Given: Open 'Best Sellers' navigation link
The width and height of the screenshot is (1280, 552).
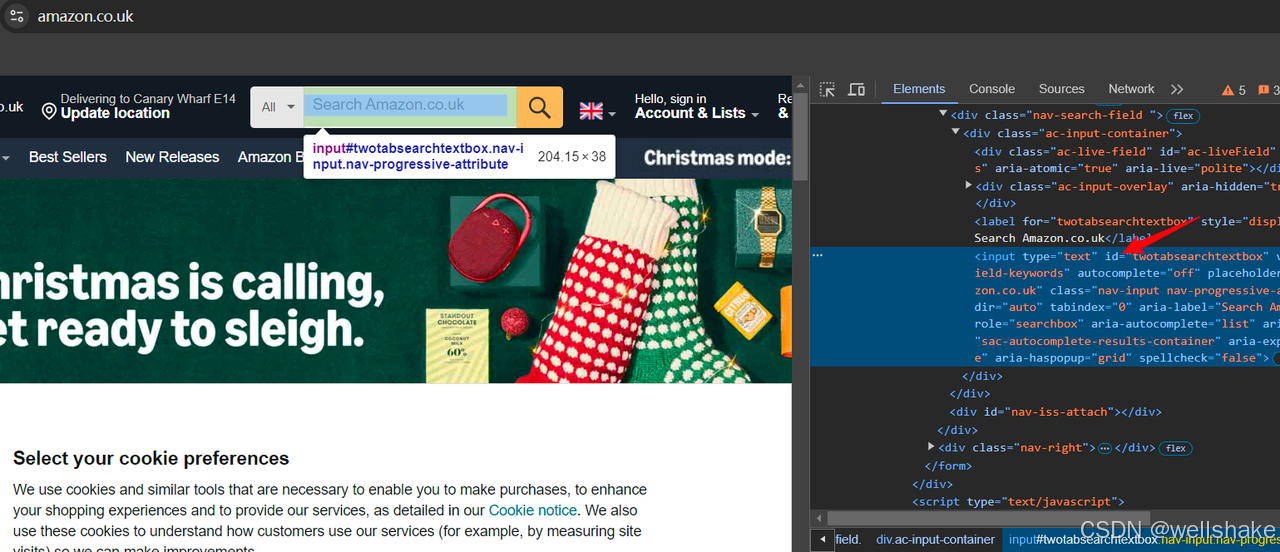Looking at the screenshot, I should [x=68, y=157].
